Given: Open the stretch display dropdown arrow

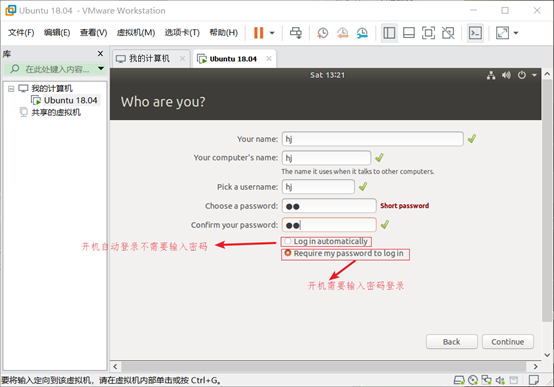Looking at the screenshot, I should 516,33.
